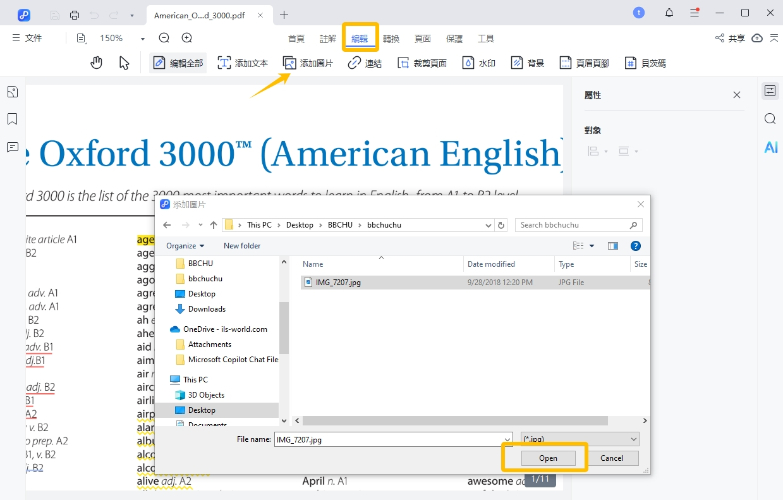
Task: Select the arrow Select tool
Action: (124, 63)
